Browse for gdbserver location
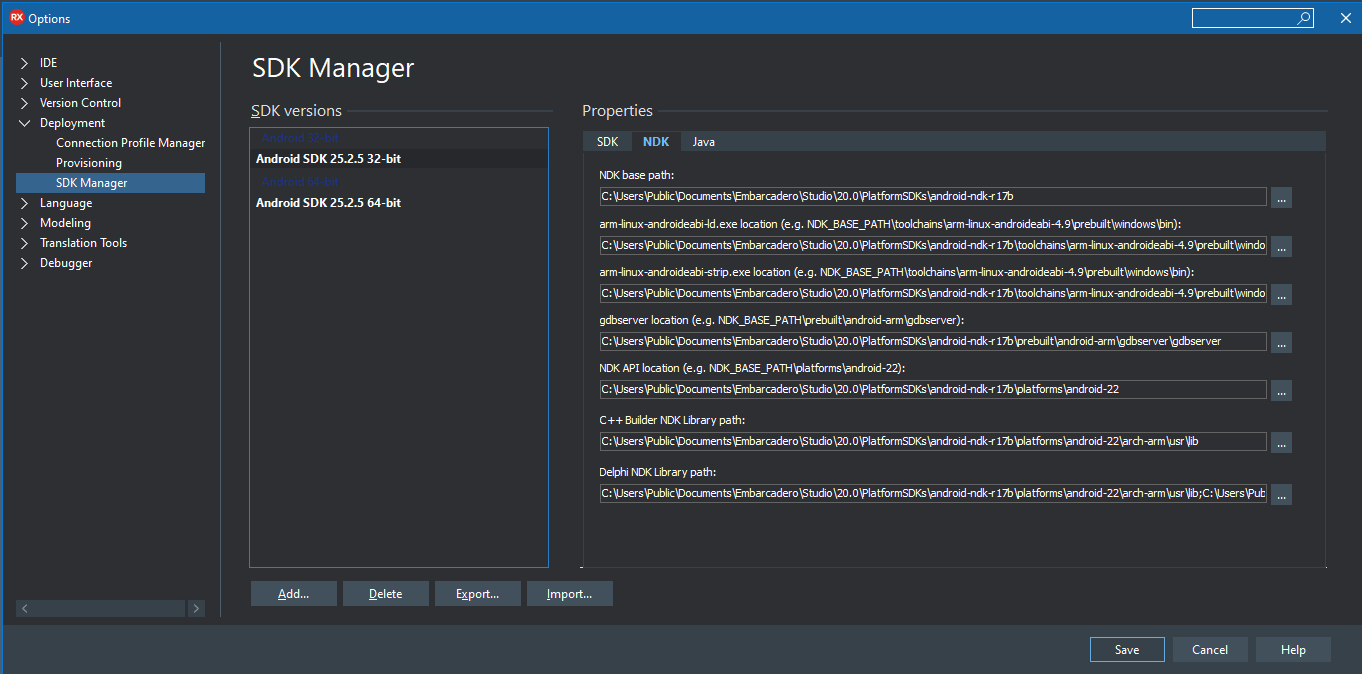1362x674 pixels. coord(1282,342)
